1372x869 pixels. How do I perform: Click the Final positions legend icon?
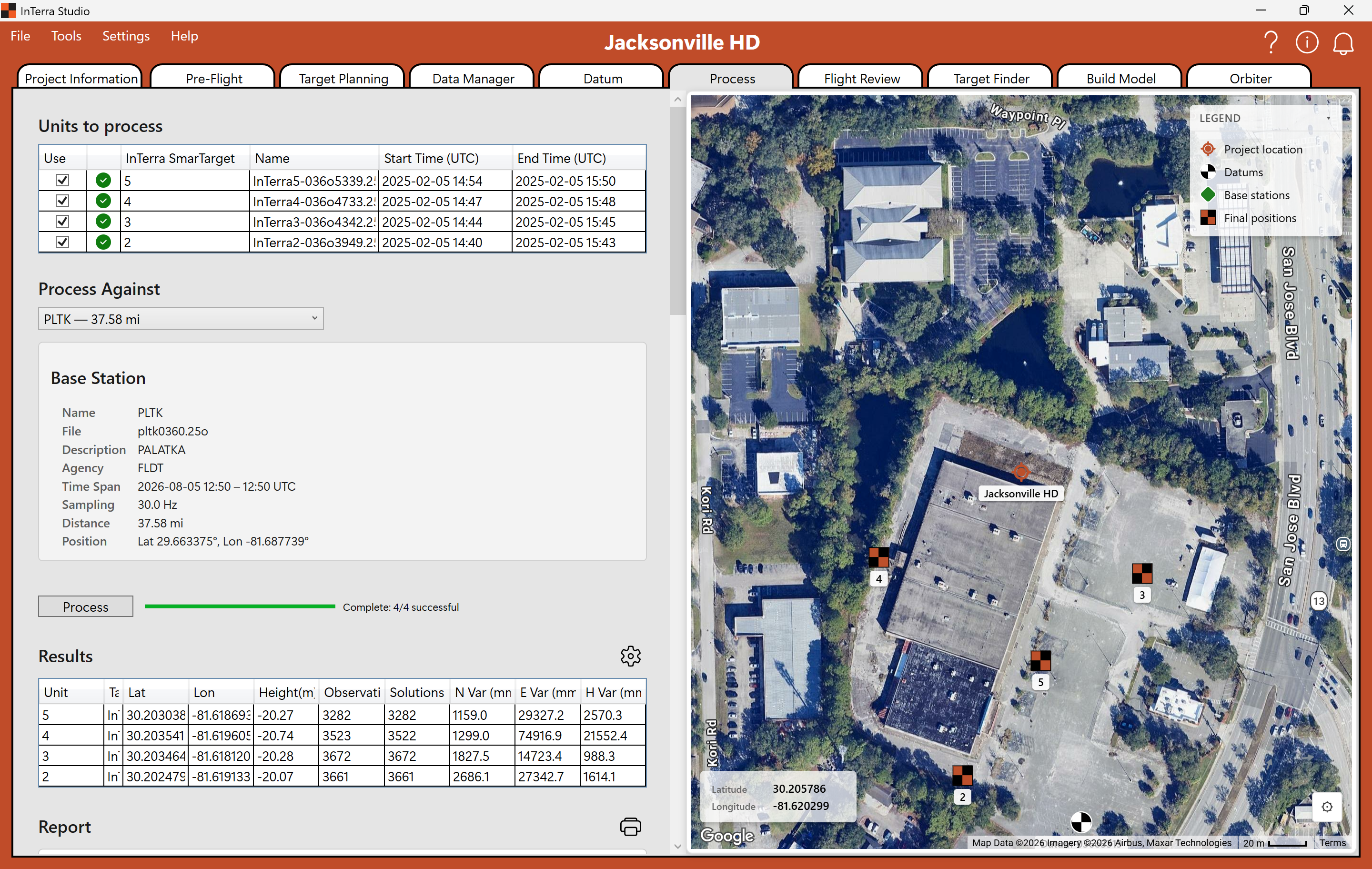click(x=1208, y=218)
